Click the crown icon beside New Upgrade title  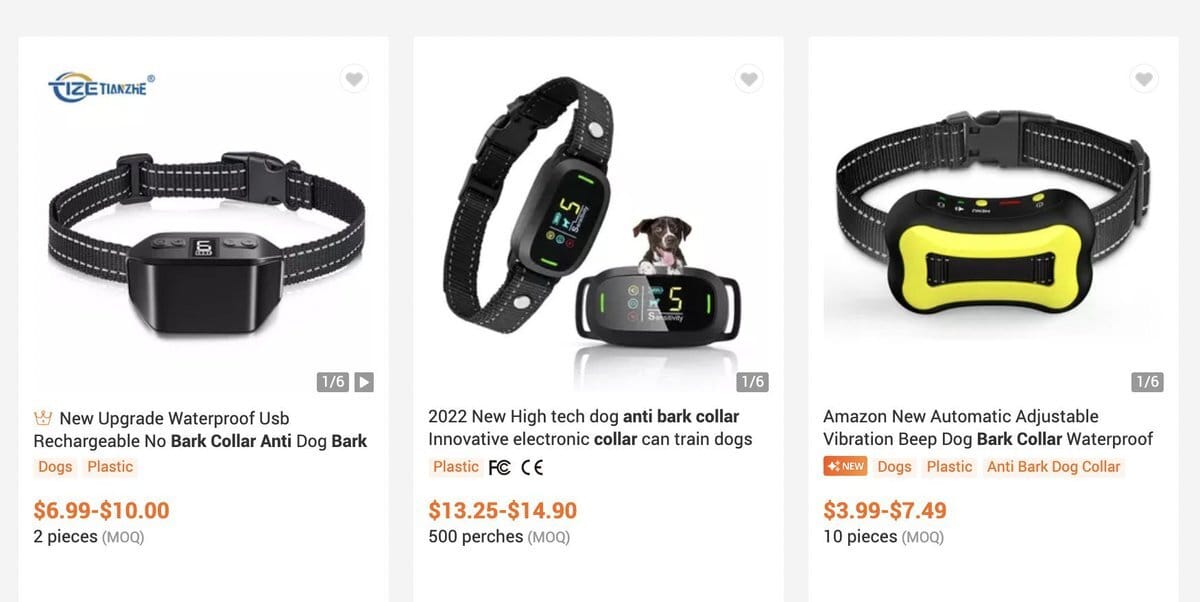pos(43,418)
